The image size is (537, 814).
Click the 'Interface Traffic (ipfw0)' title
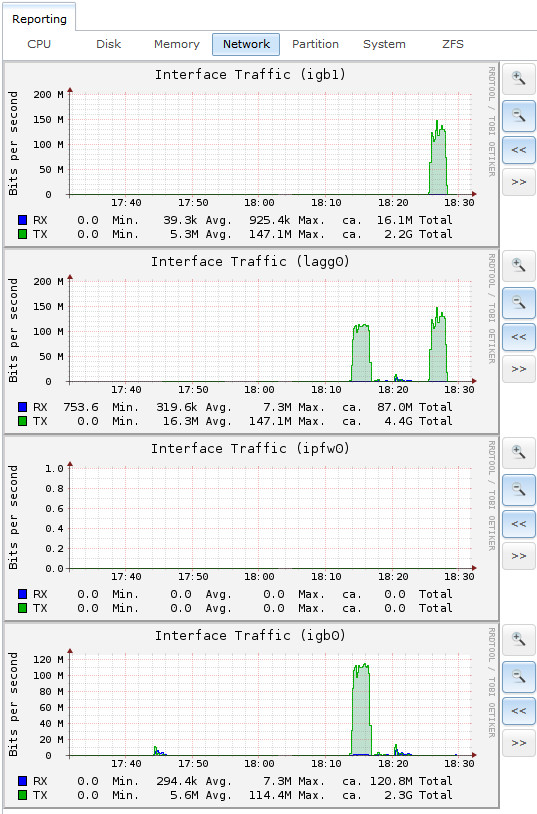250,449
